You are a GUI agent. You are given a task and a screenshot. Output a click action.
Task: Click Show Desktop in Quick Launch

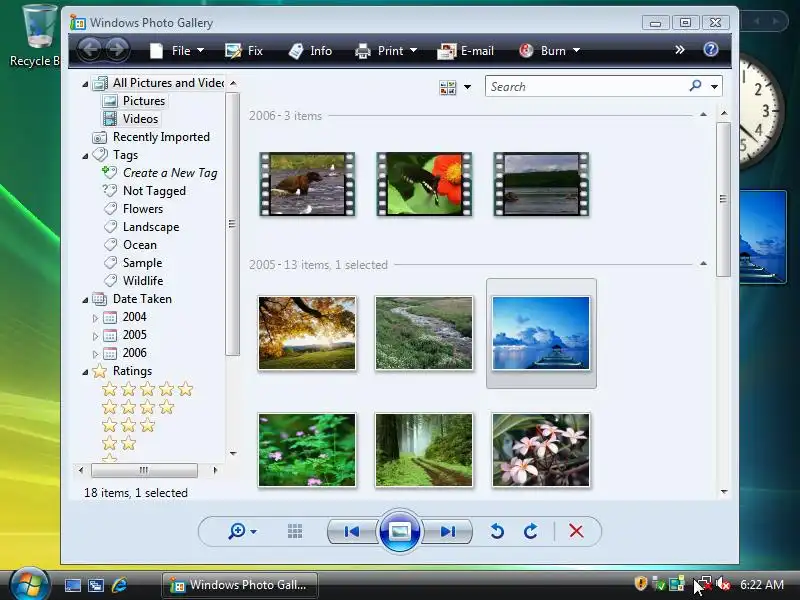pyautogui.click(x=72, y=585)
